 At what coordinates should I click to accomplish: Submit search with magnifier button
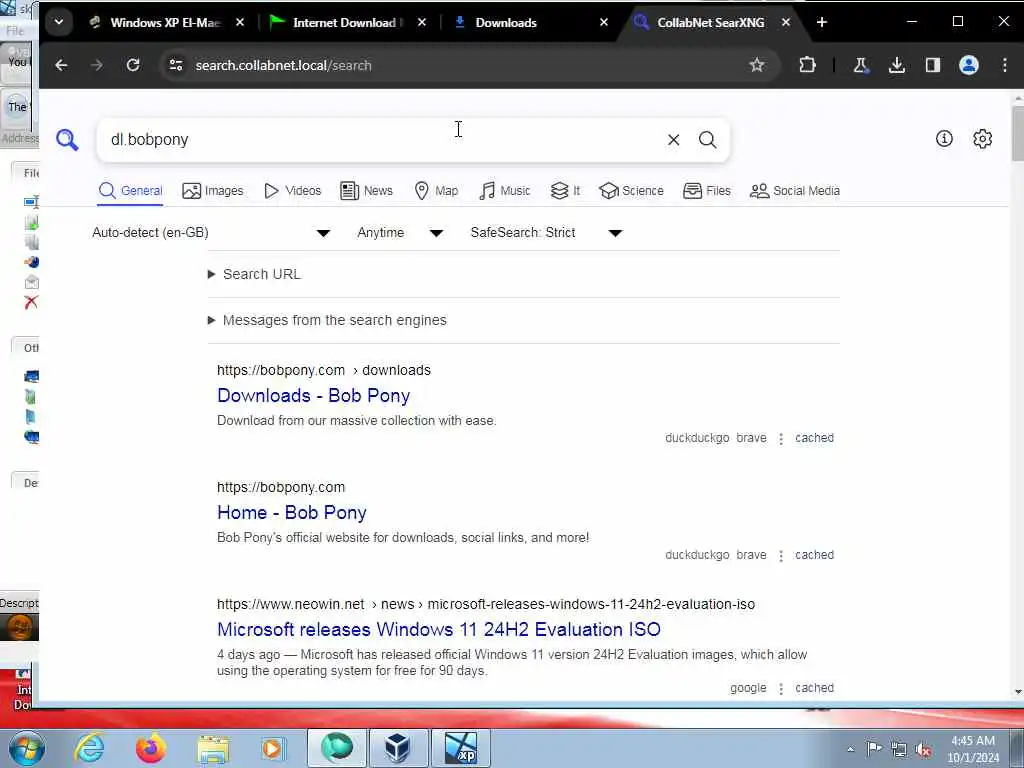pyautogui.click(x=707, y=140)
